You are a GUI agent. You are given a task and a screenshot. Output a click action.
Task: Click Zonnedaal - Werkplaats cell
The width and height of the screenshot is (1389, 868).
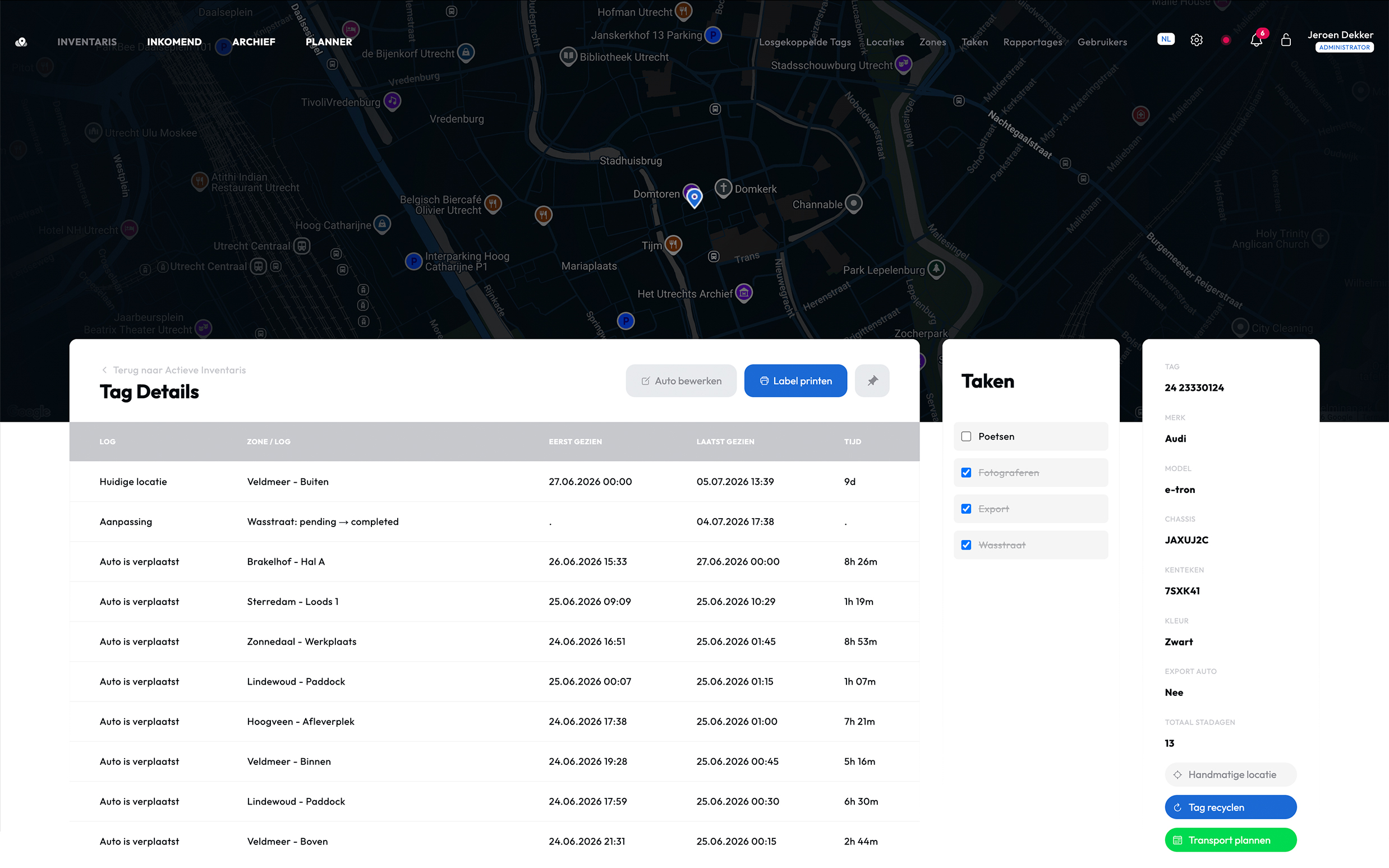pos(301,641)
